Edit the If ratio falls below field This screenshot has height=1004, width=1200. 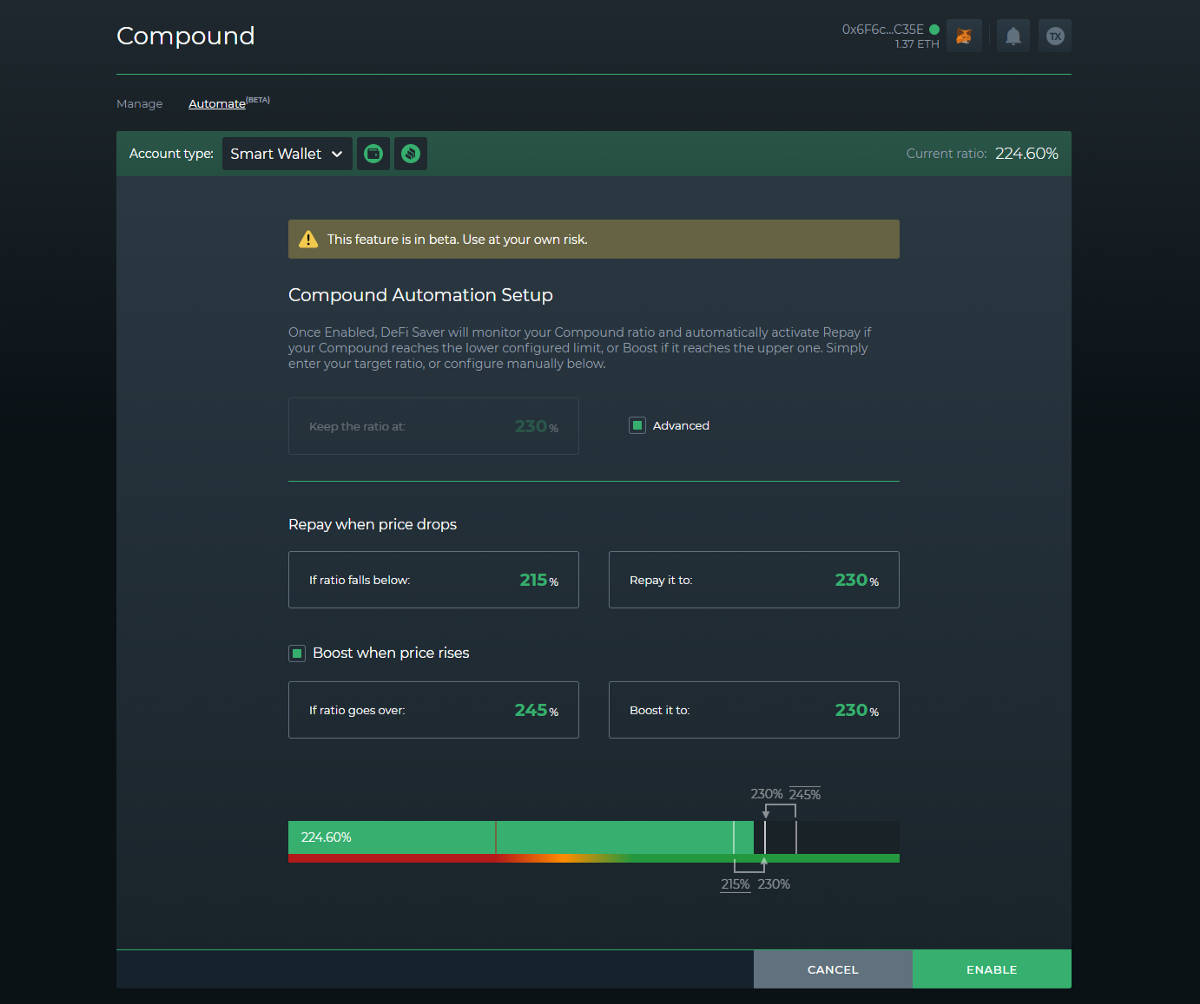(x=433, y=580)
